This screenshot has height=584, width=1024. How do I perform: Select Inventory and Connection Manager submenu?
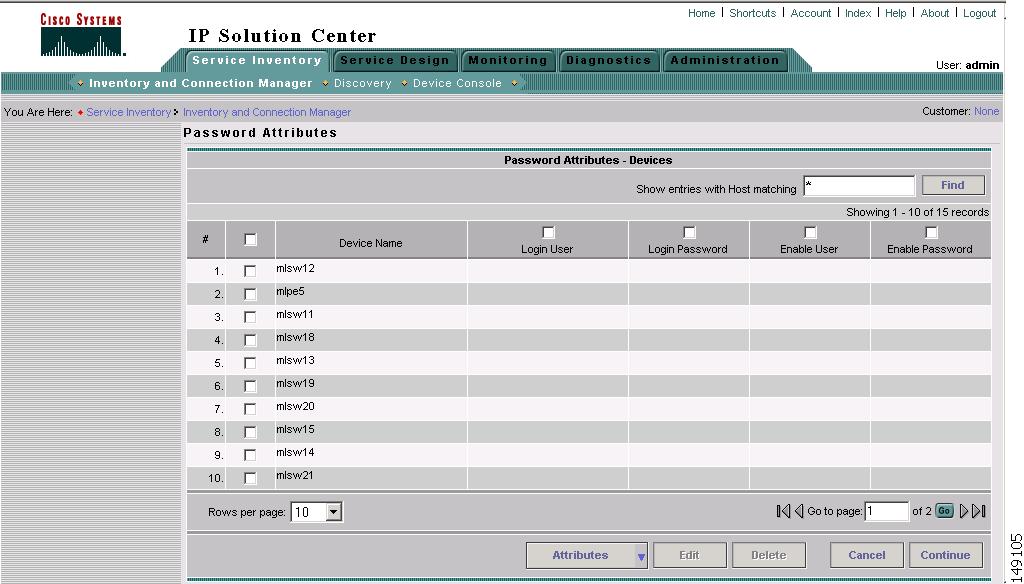[x=200, y=83]
